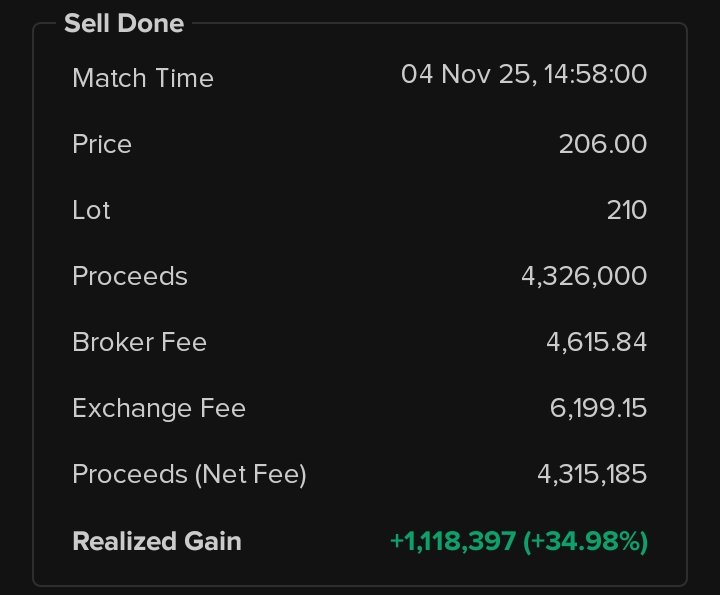Viewport: 720px width, 595px height.
Task: Click the broker fee amount 4,615.84
Action: [x=596, y=342]
